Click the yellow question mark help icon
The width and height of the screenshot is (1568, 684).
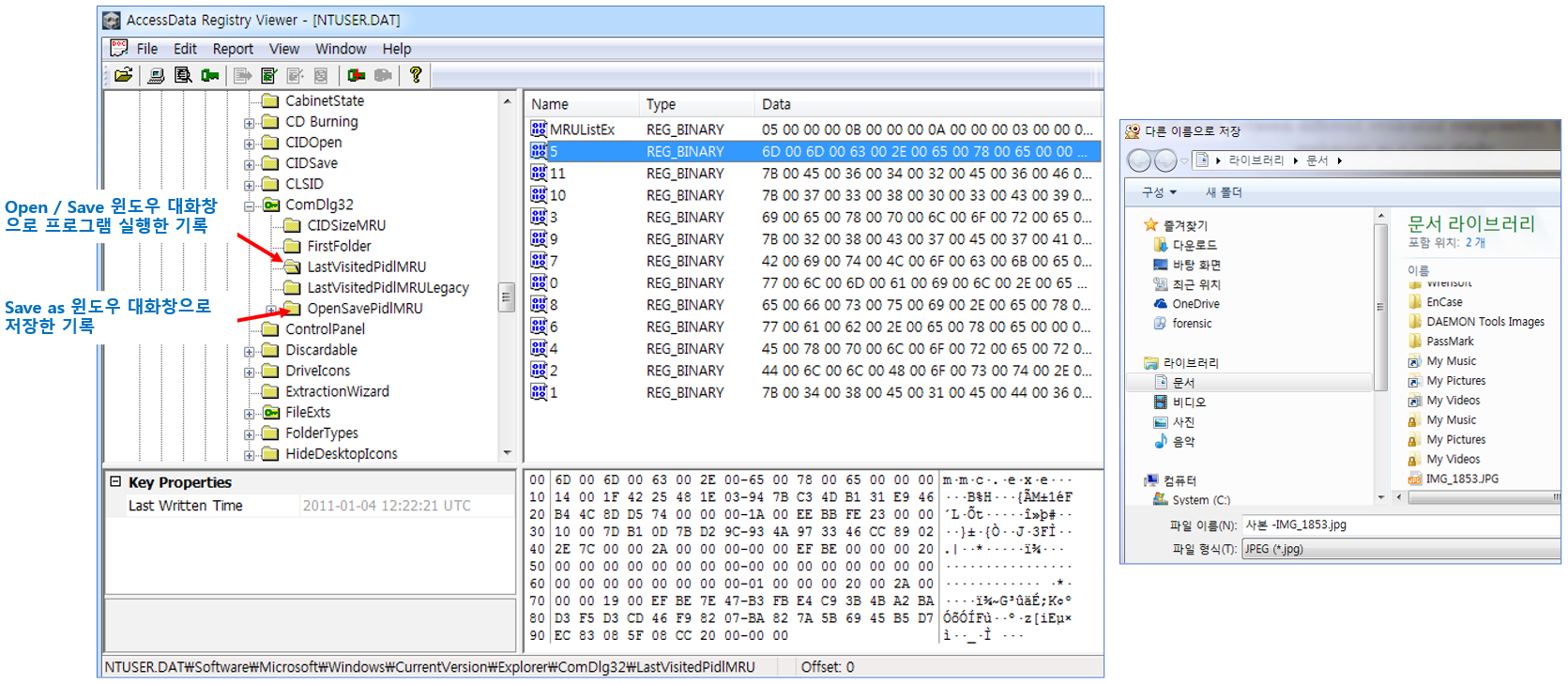point(416,75)
